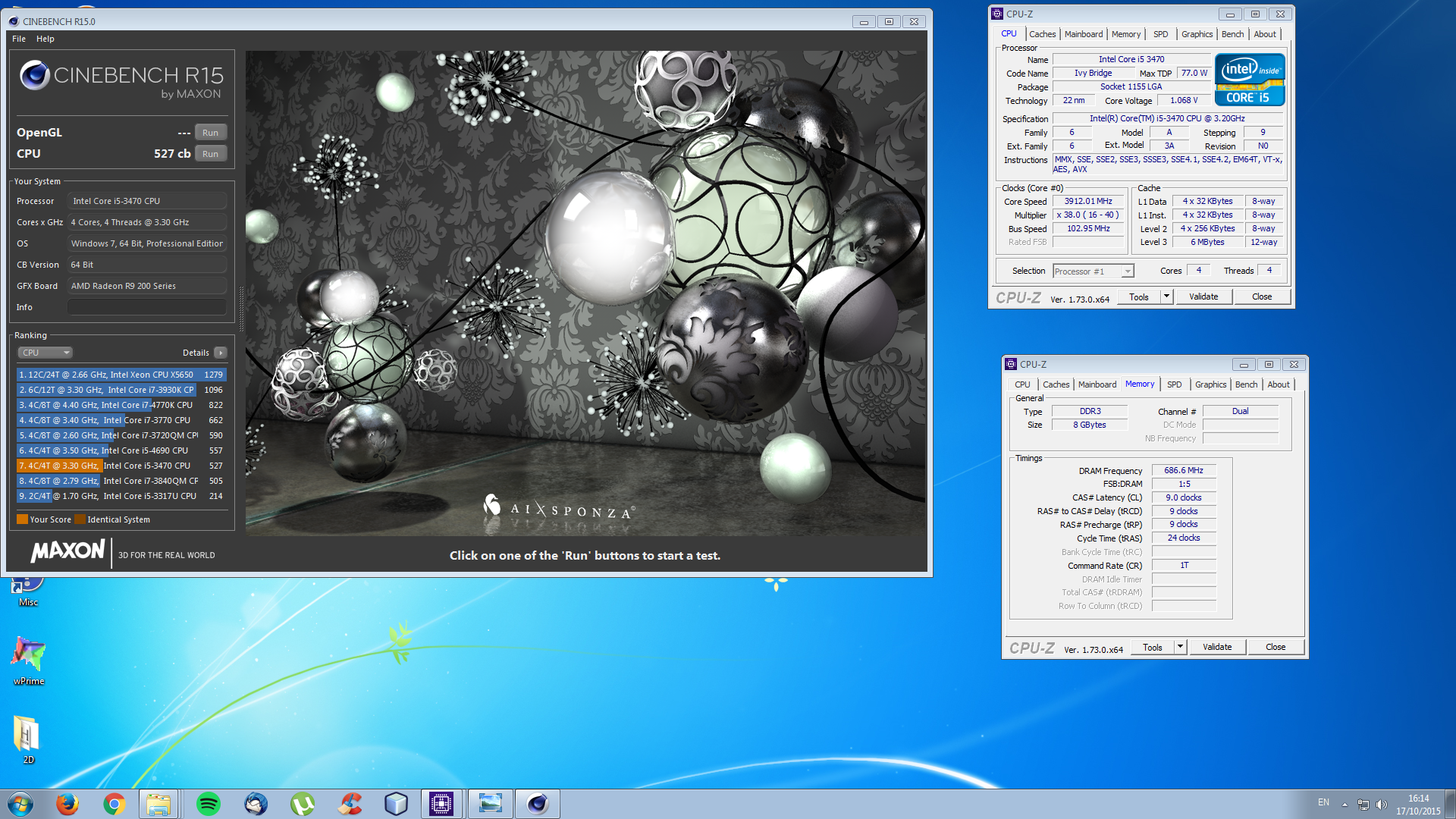This screenshot has height=819, width=1456.
Task: Open the CPU ranking dropdown in Cinebench
Action: tap(45, 353)
